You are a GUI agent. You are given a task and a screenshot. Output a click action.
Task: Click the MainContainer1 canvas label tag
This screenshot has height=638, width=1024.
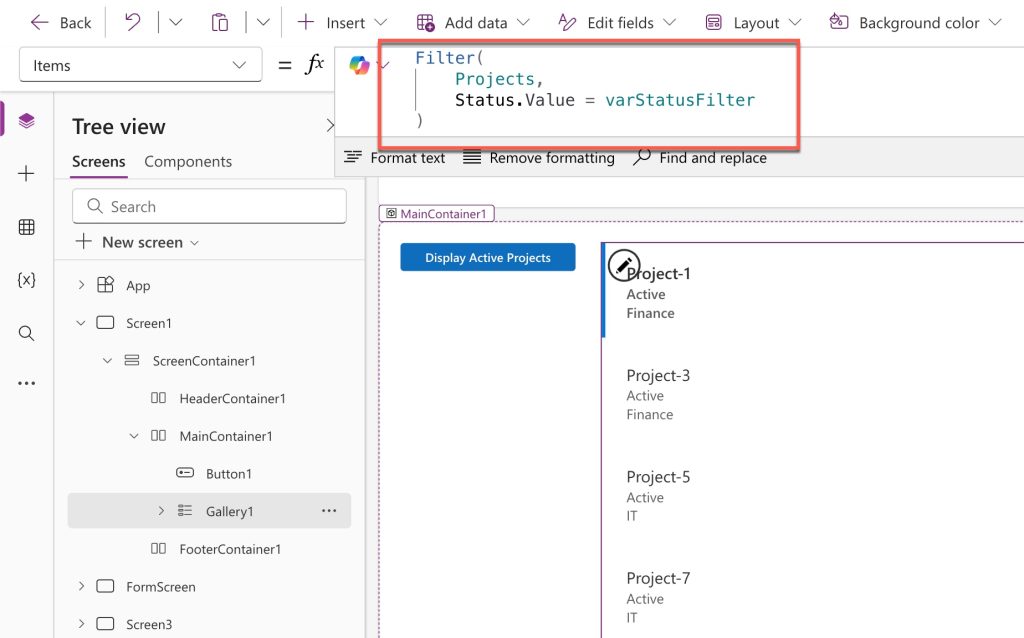tap(437, 214)
